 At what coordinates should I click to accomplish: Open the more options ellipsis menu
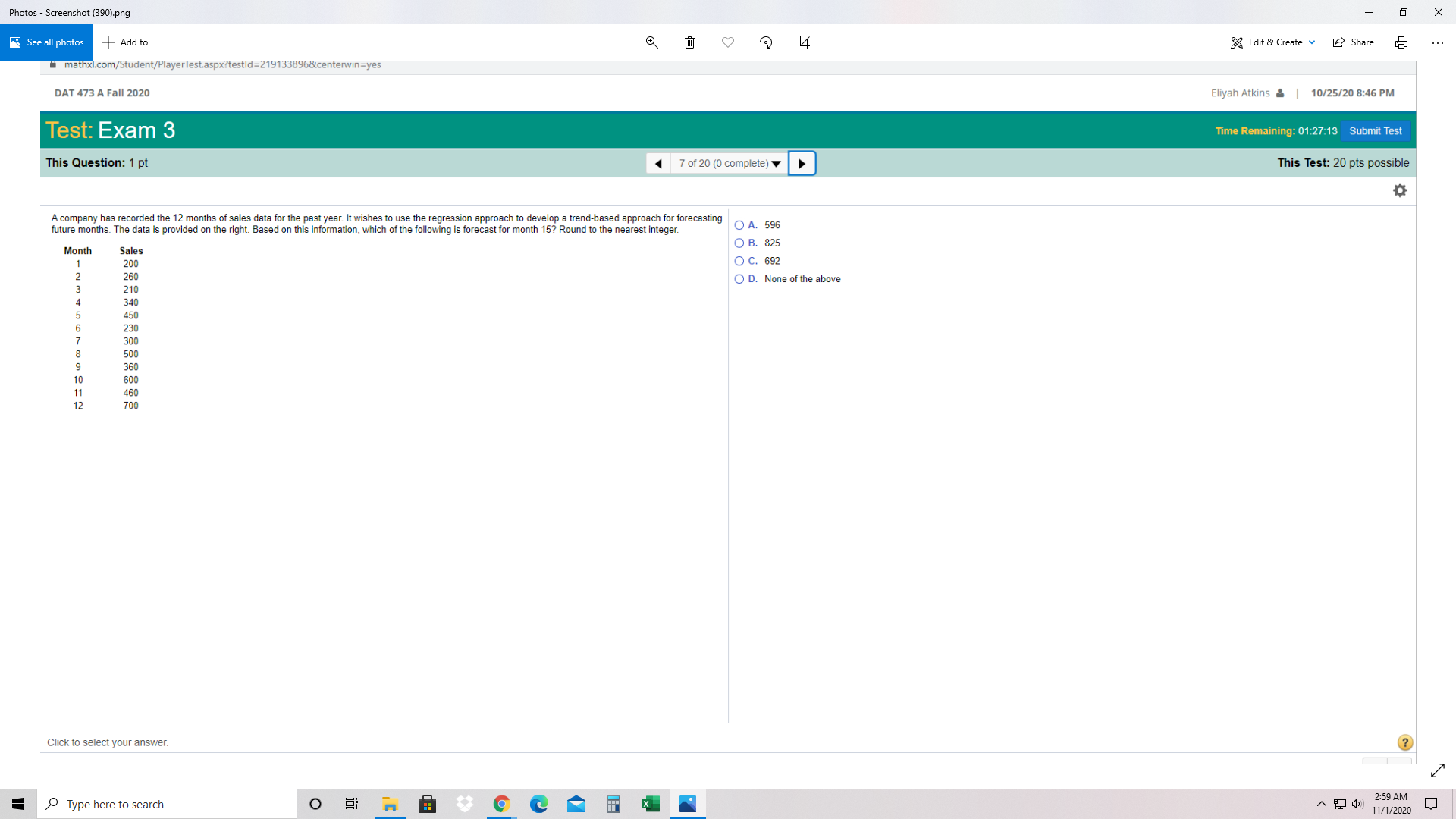coord(1437,42)
